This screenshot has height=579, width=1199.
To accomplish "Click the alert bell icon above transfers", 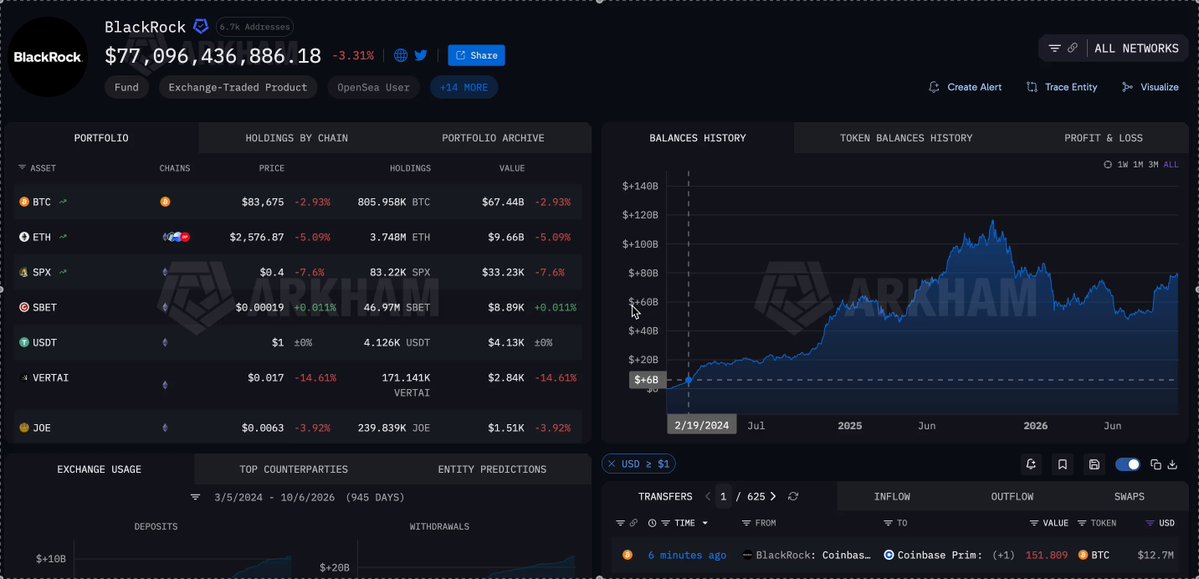I will pos(1031,464).
